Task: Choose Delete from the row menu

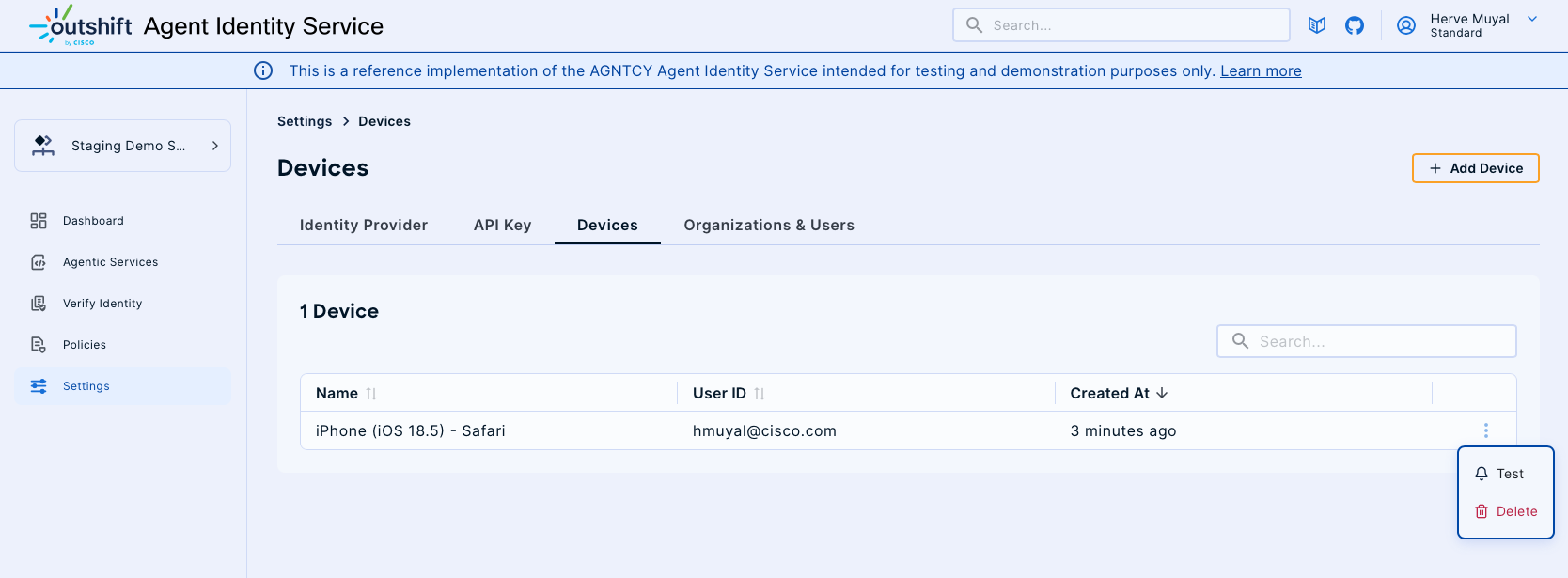Action: tap(1506, 511)
